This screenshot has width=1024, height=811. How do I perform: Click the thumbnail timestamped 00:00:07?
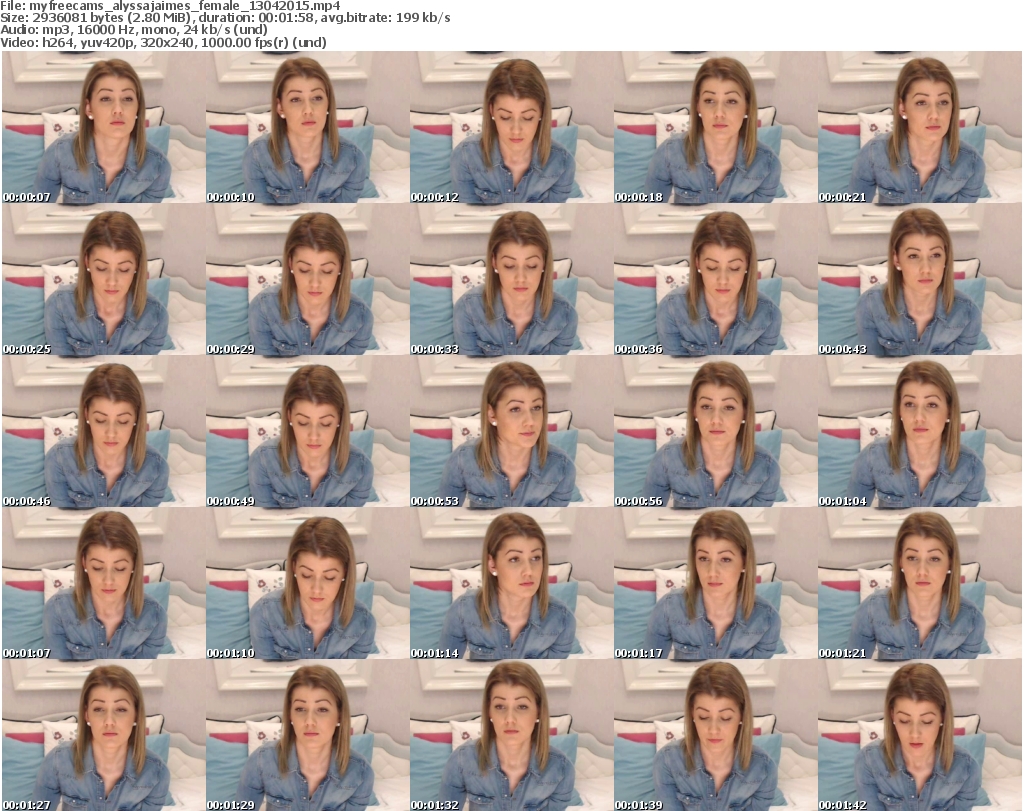103,128
